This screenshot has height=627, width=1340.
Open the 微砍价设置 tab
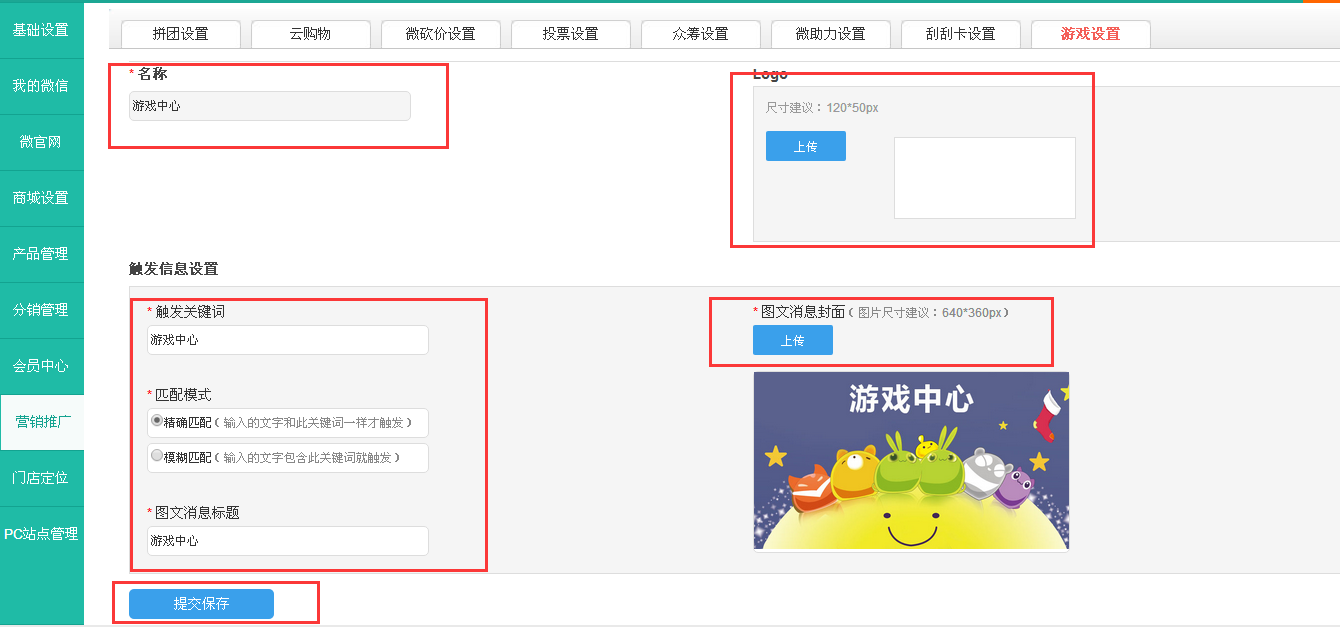(441, 34)
